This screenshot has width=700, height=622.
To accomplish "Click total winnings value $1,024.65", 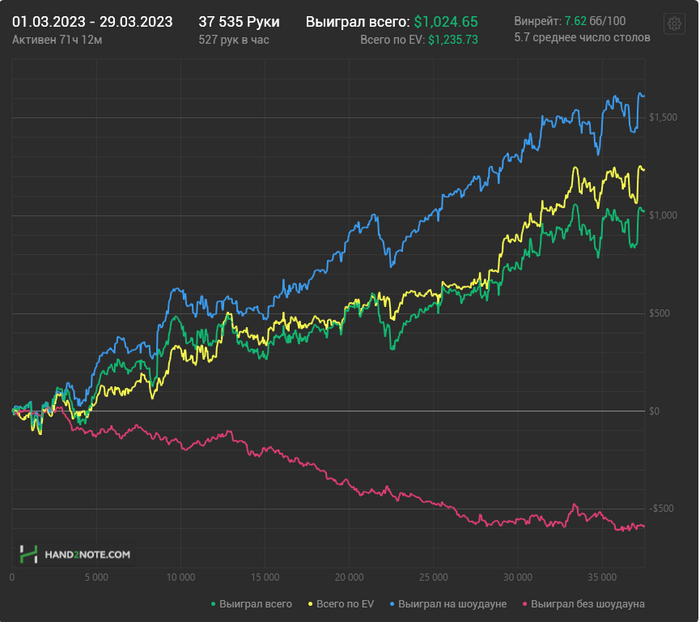I will tap(446, 21).
